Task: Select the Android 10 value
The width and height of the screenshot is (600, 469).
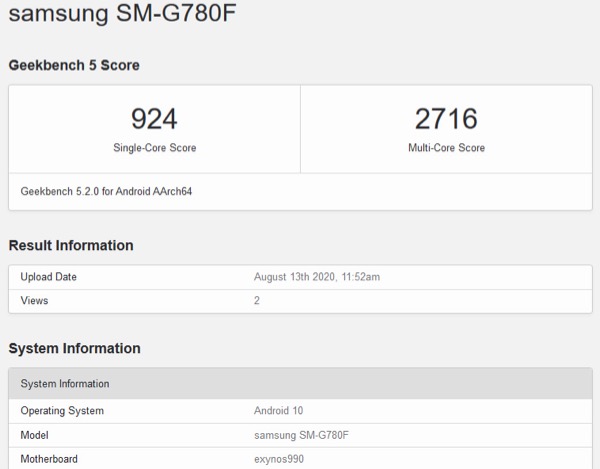Action: 278,411
